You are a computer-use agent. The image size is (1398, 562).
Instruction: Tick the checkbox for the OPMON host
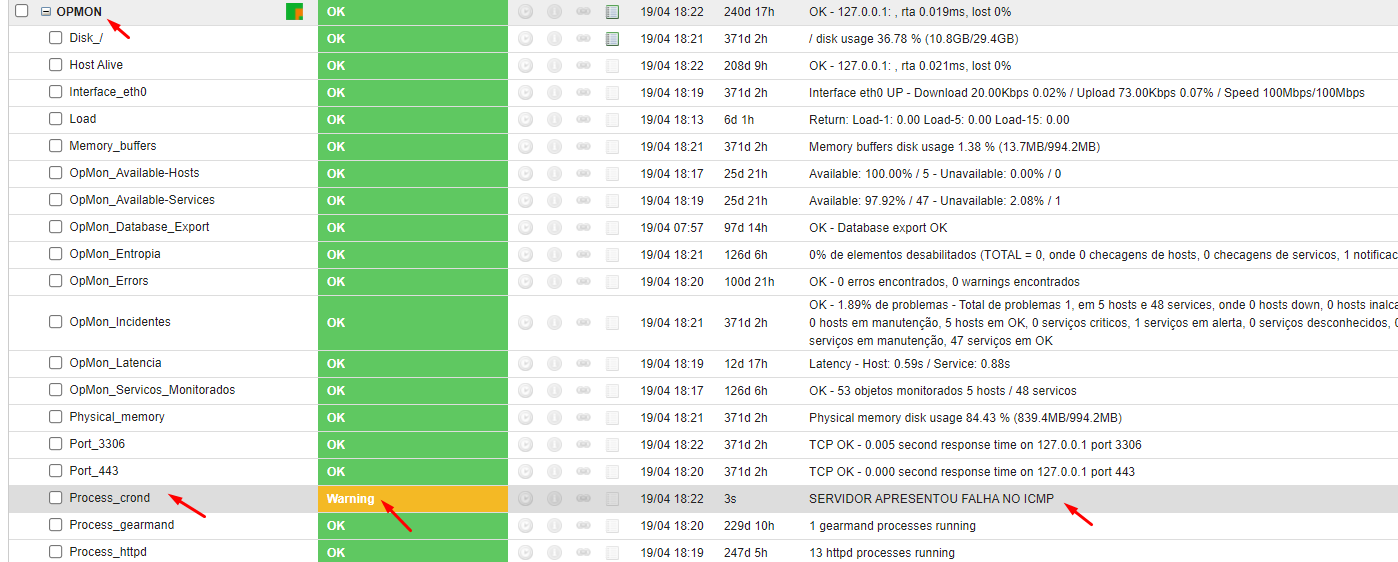coord(22,11)
